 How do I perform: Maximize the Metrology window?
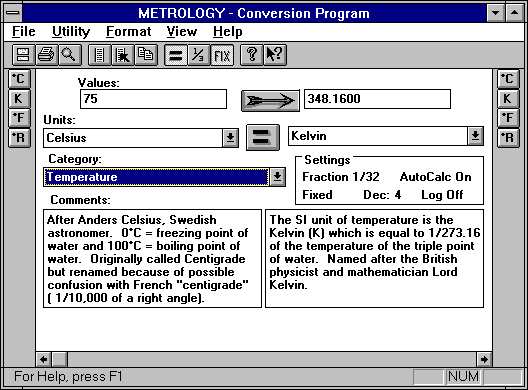tap(514, 13)
